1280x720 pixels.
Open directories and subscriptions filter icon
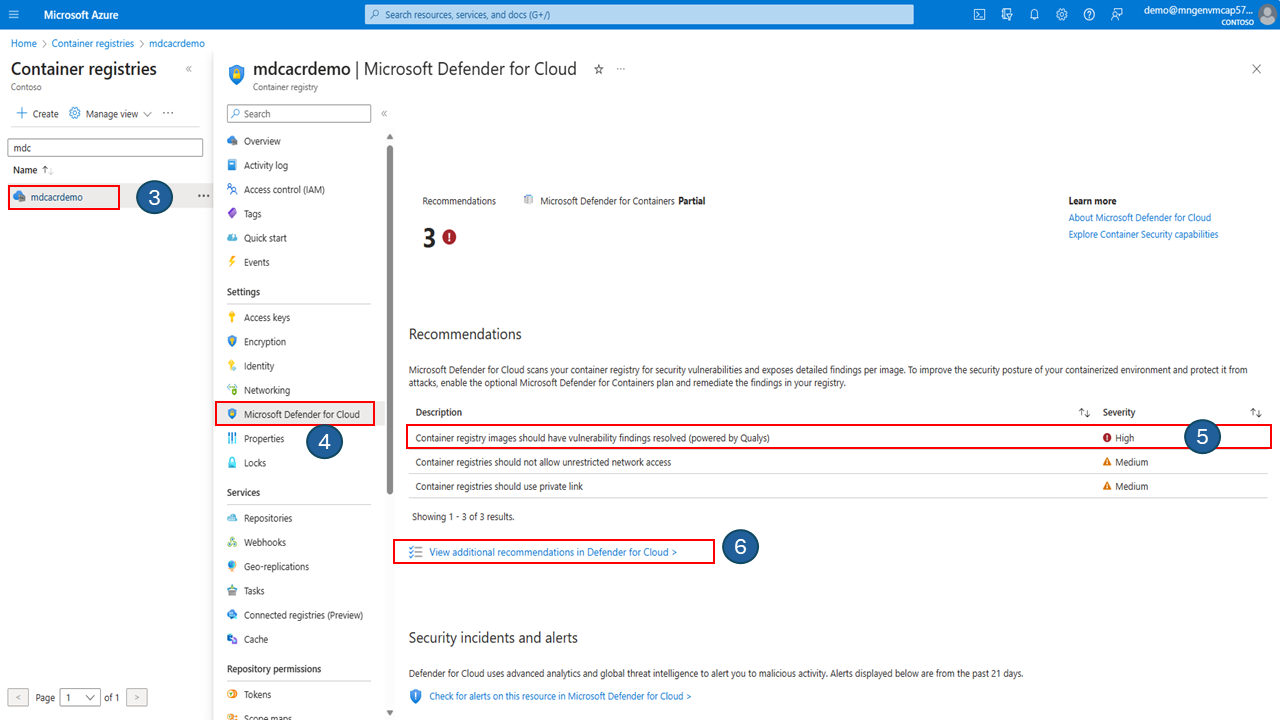click(x=1007, y=14)
